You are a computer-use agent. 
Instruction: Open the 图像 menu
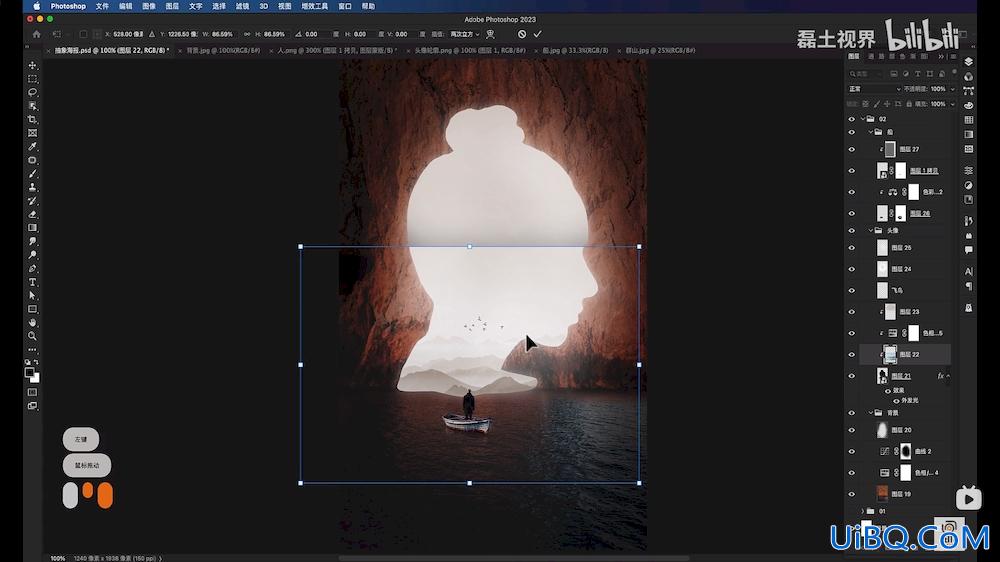149,6
